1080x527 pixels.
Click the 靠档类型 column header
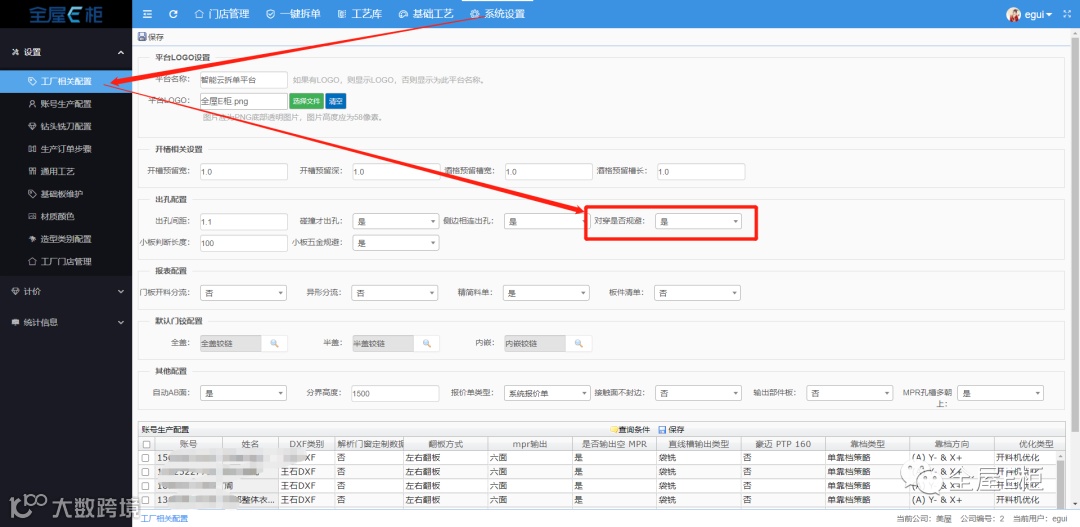click(x=866, y=444)
